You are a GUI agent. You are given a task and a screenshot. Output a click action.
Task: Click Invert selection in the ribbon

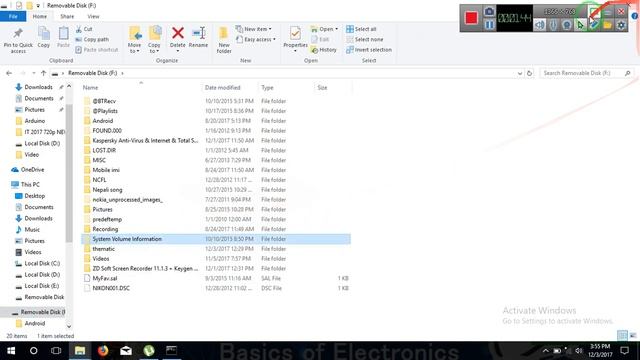point(369,50)
